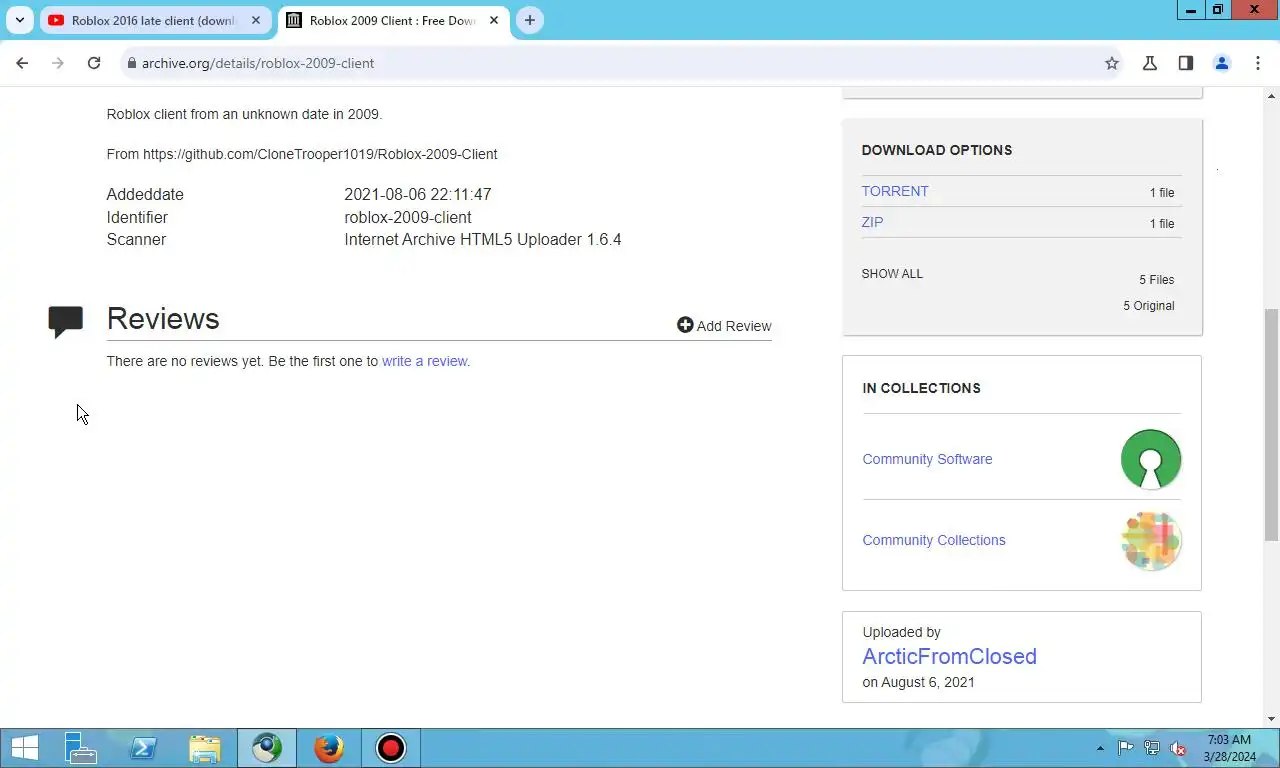This screenshot has width=1280, height=768.
Task: Open uploader ArcticFromClosed profile
Action: [949, 656]
